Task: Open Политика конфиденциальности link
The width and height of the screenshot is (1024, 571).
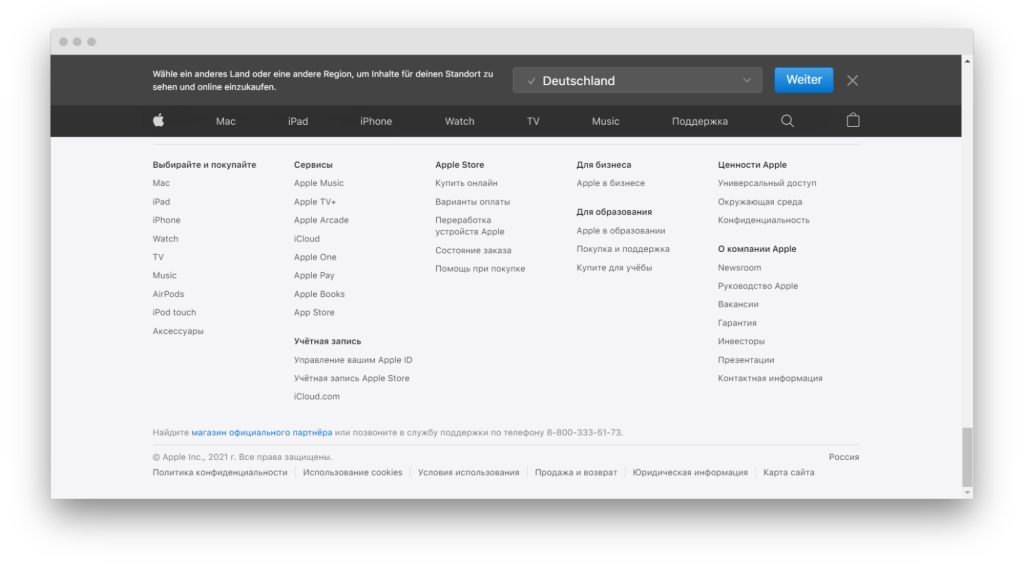Action: pos(219,473)
